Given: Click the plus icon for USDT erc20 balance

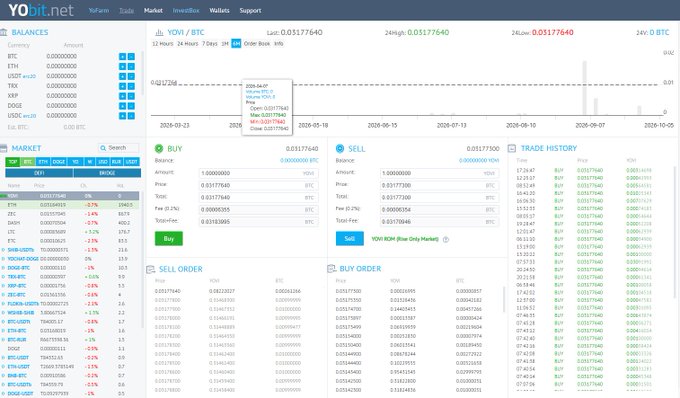Looking at the screenshot, I should coord(122,76).
